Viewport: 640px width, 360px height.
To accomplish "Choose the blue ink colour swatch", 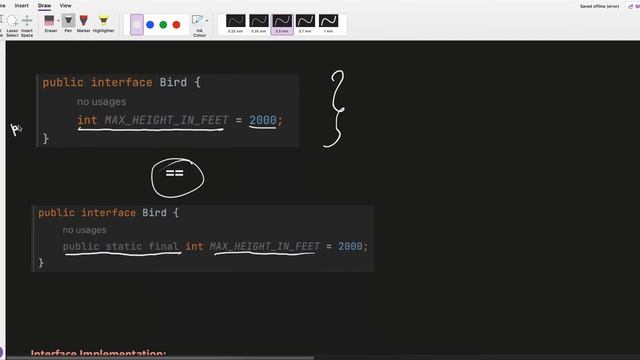I will (x=150, y=24).
